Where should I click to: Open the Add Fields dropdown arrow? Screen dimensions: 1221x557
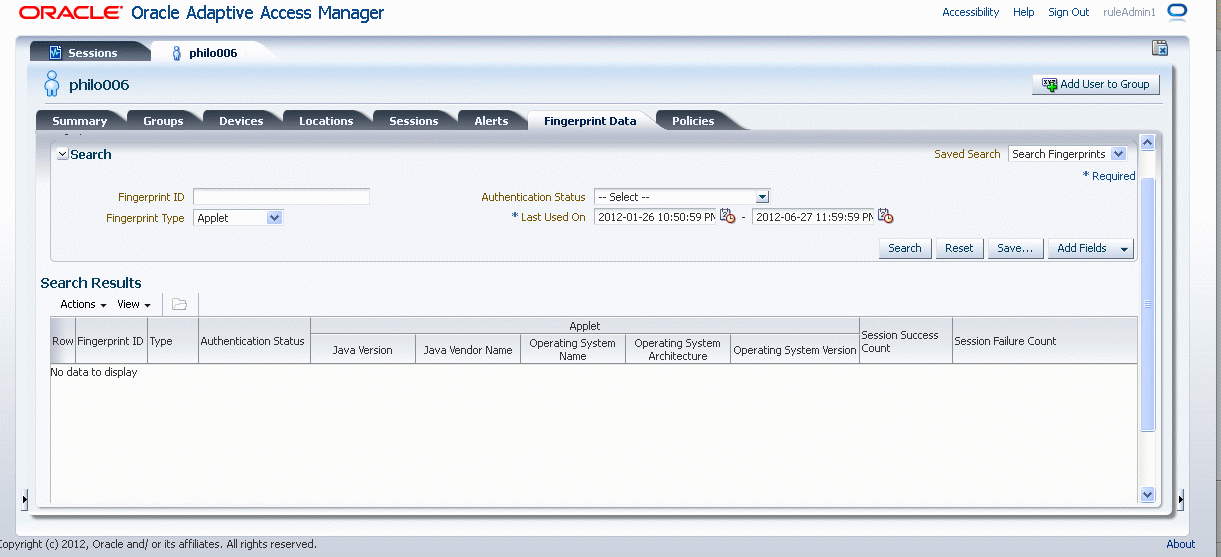point(1124,249)
